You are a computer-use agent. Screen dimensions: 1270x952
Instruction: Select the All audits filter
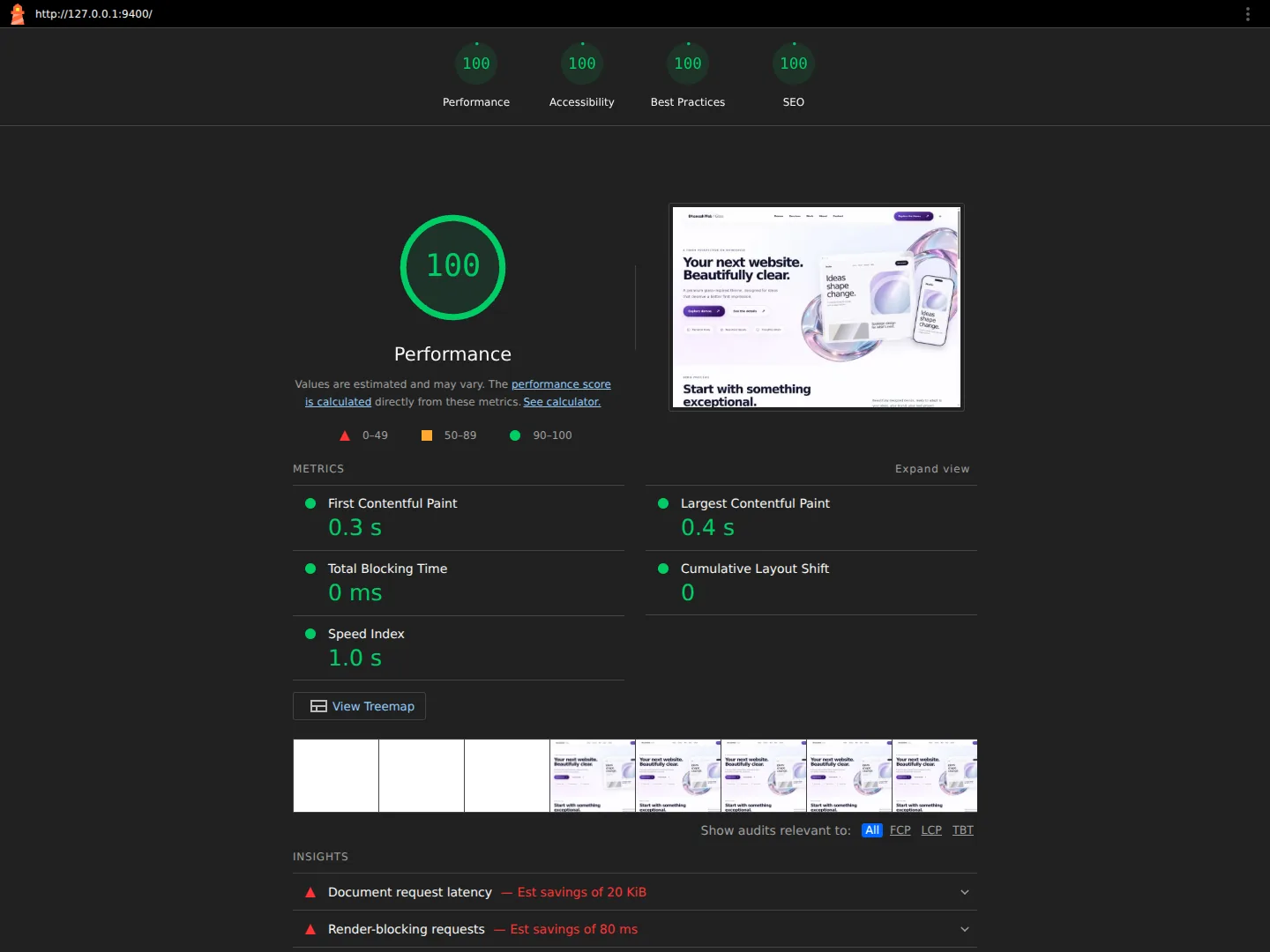tap(872, 830)
